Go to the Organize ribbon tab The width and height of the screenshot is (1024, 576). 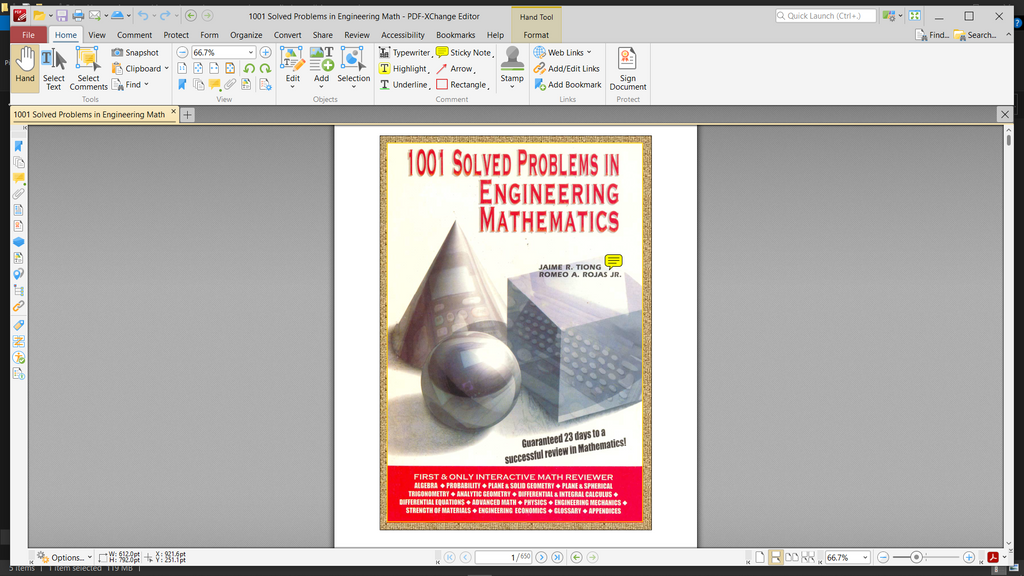pyautogui.click(x=246, y=35)
